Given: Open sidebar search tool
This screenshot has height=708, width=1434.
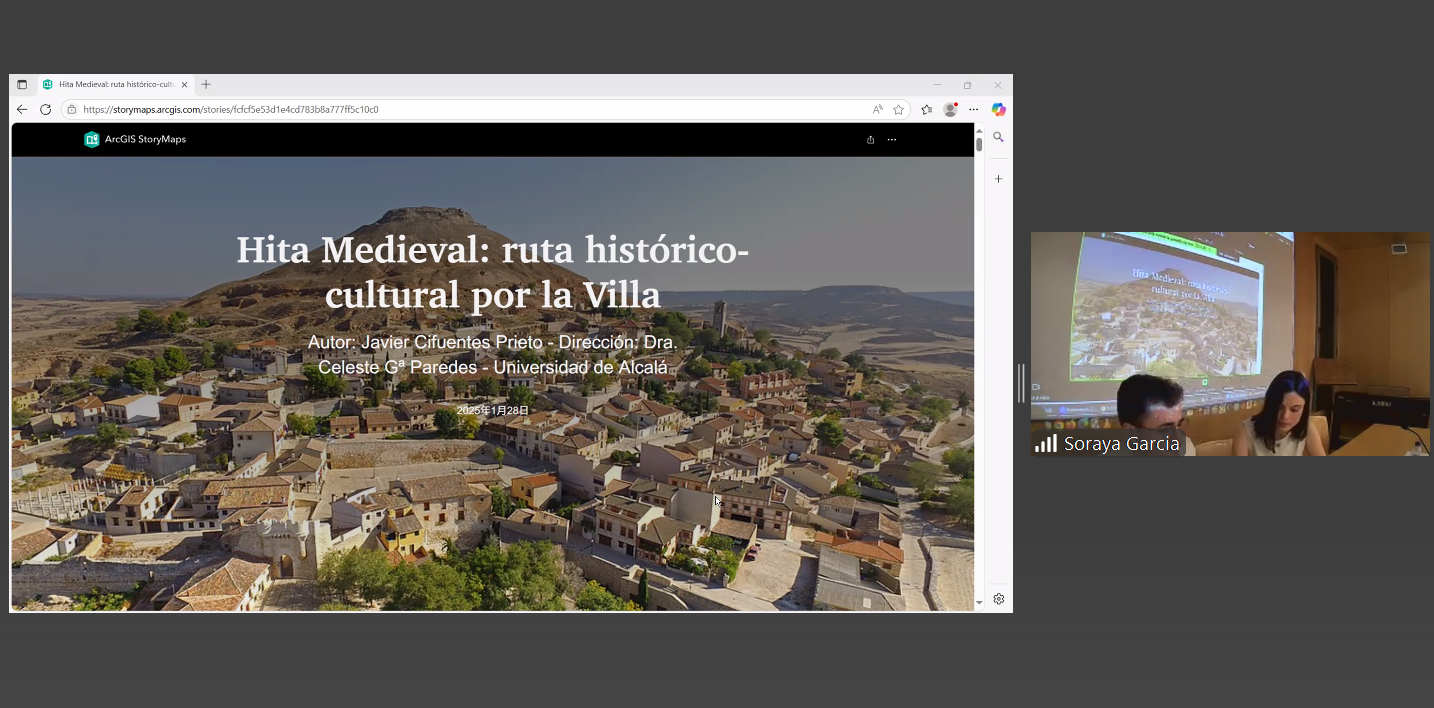Looking at the screenshot, I should click(x=998, y=137).
